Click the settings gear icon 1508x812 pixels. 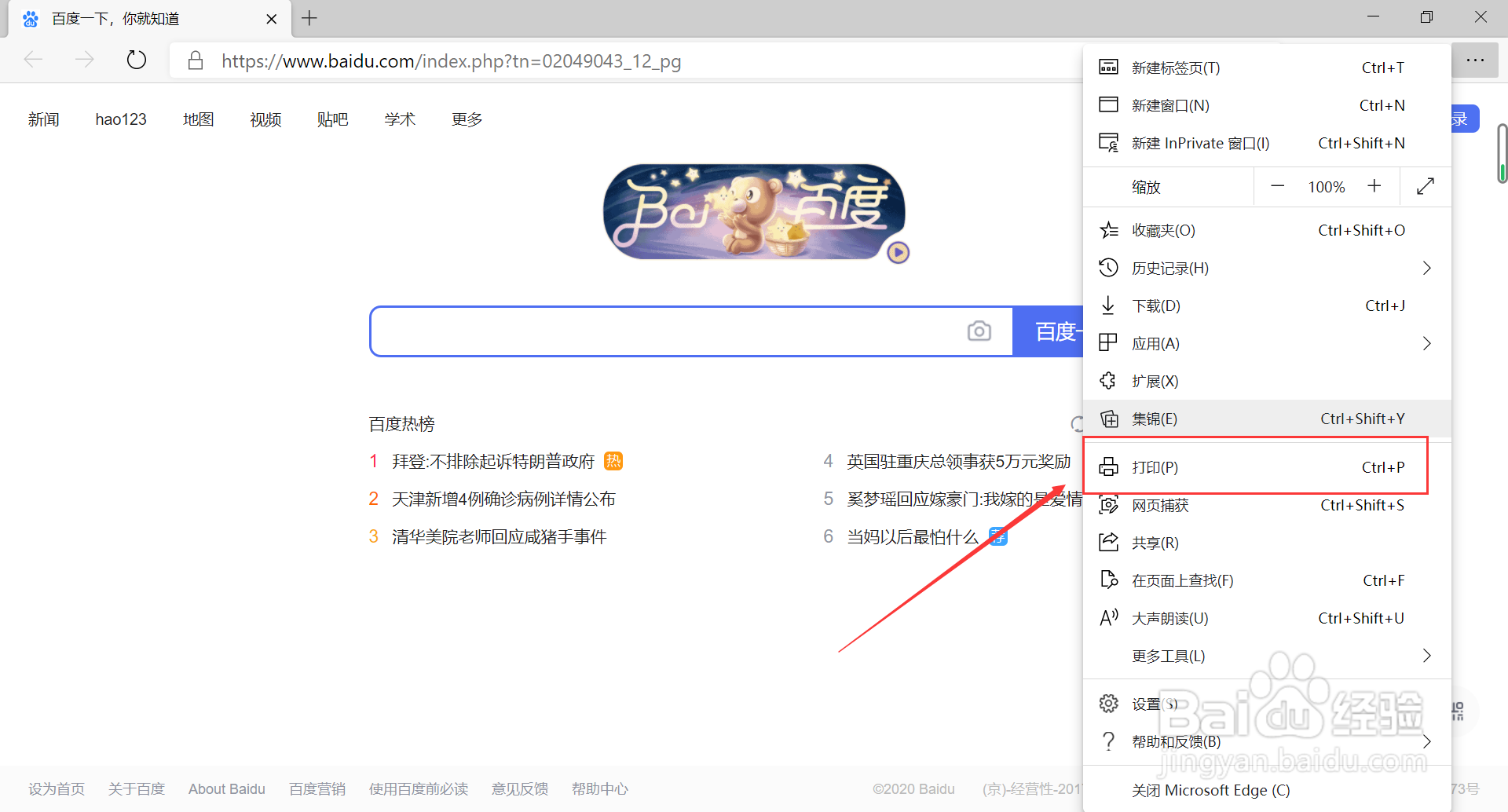(1108, 704)
